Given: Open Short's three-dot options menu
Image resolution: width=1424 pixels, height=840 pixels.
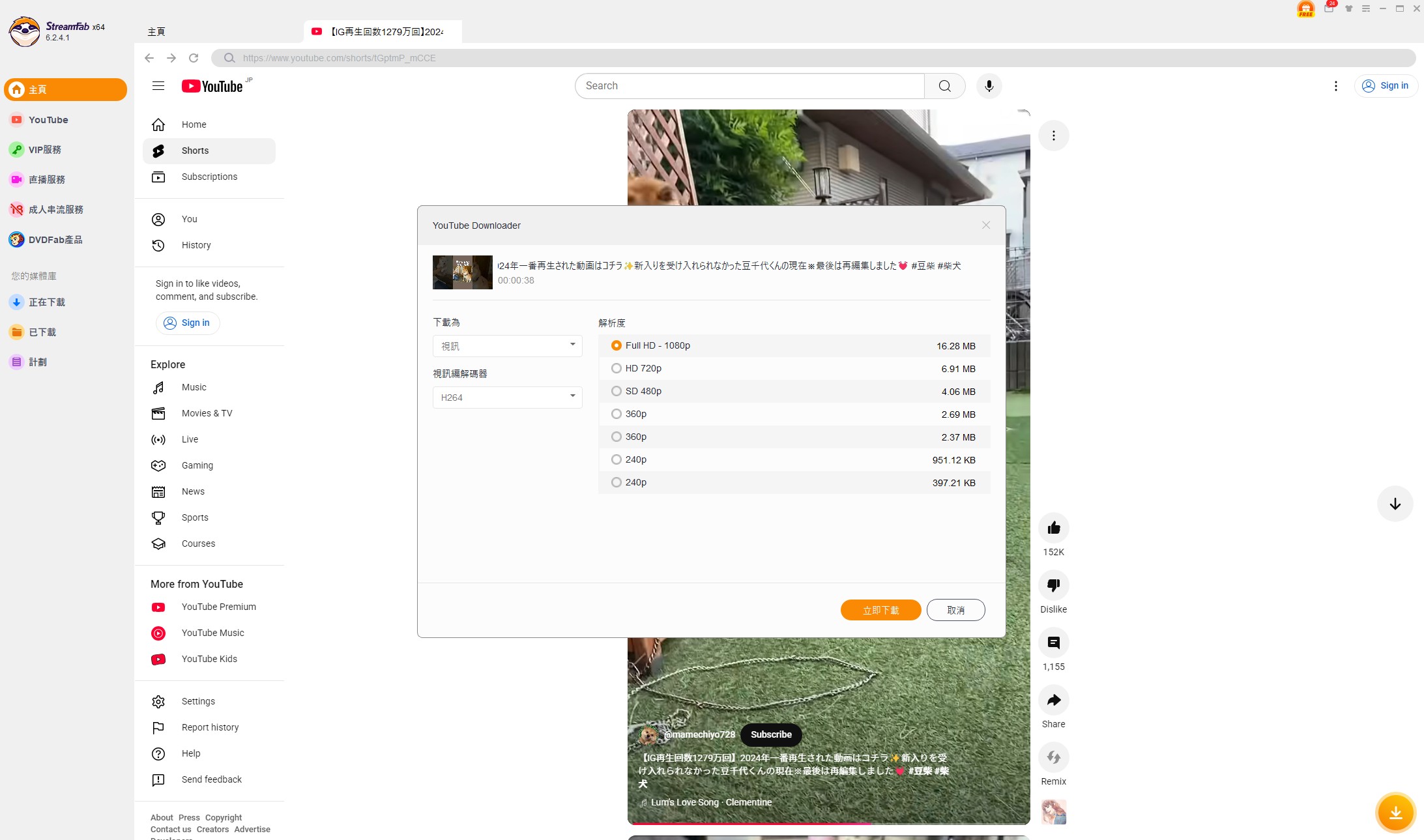Looking at the screenshot, I should click(1053, 136).
